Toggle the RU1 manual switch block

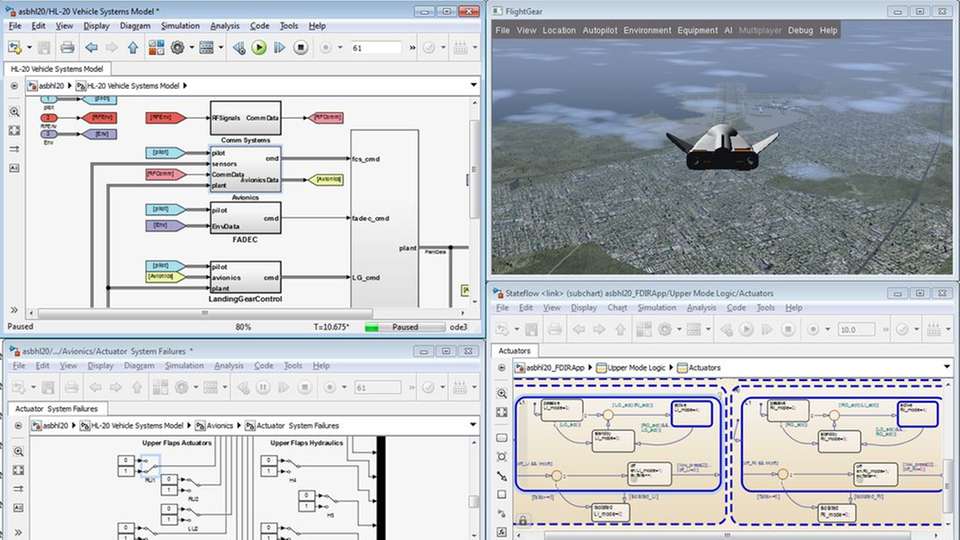(x=150, y=467)
